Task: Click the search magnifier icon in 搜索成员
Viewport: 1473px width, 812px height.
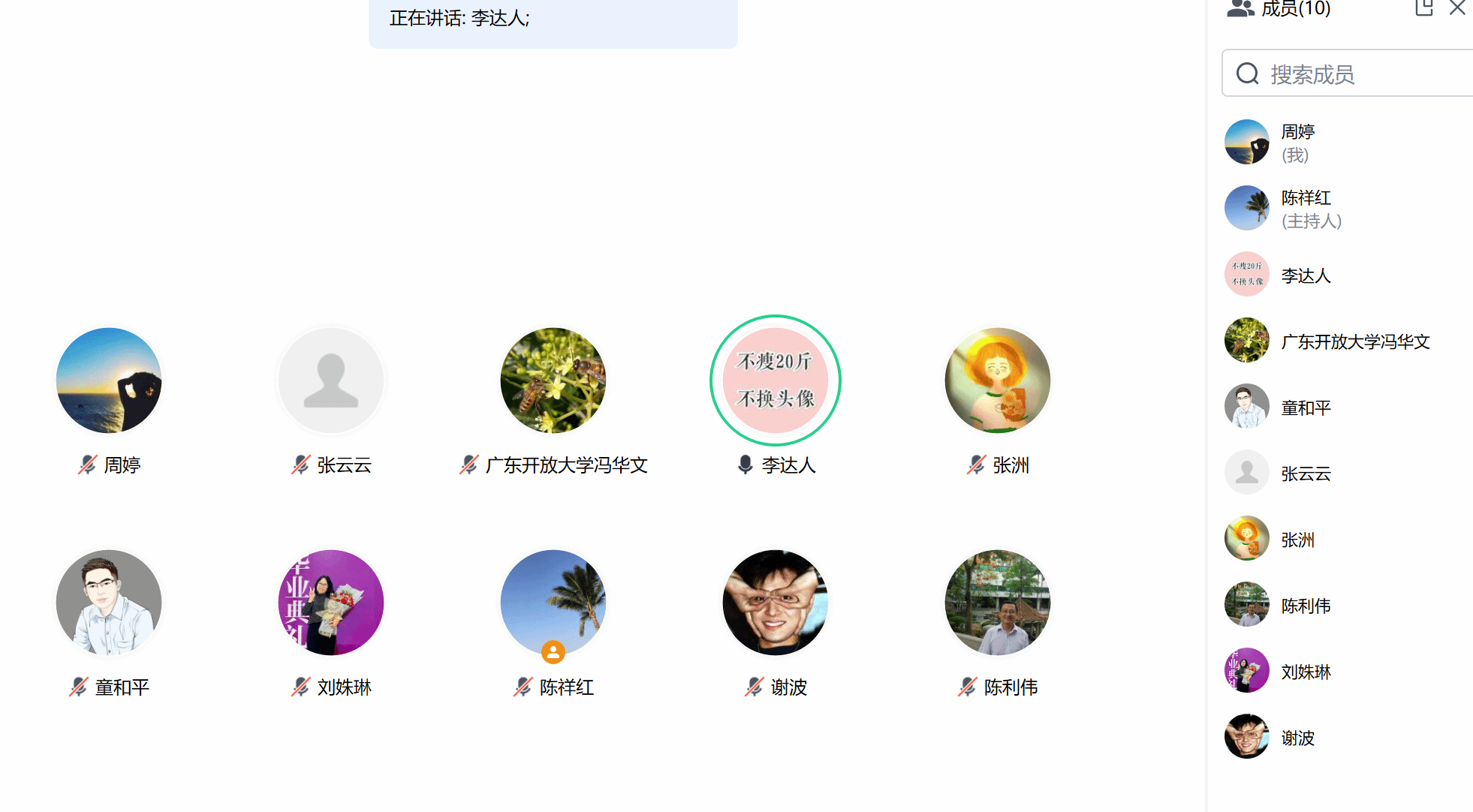Action: tap(1248, 74)
